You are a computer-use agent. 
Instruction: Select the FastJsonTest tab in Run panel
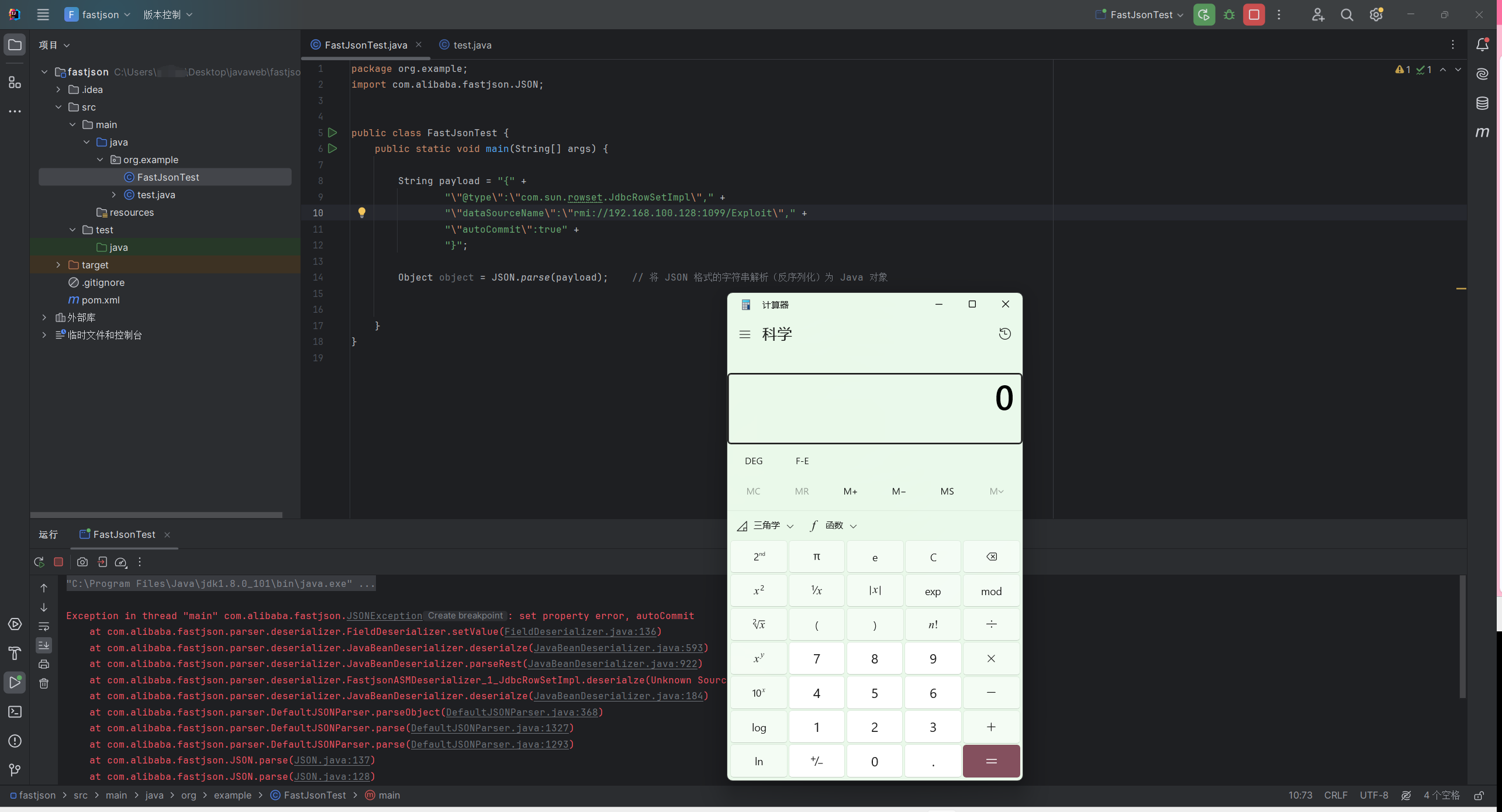click(124, 534)
